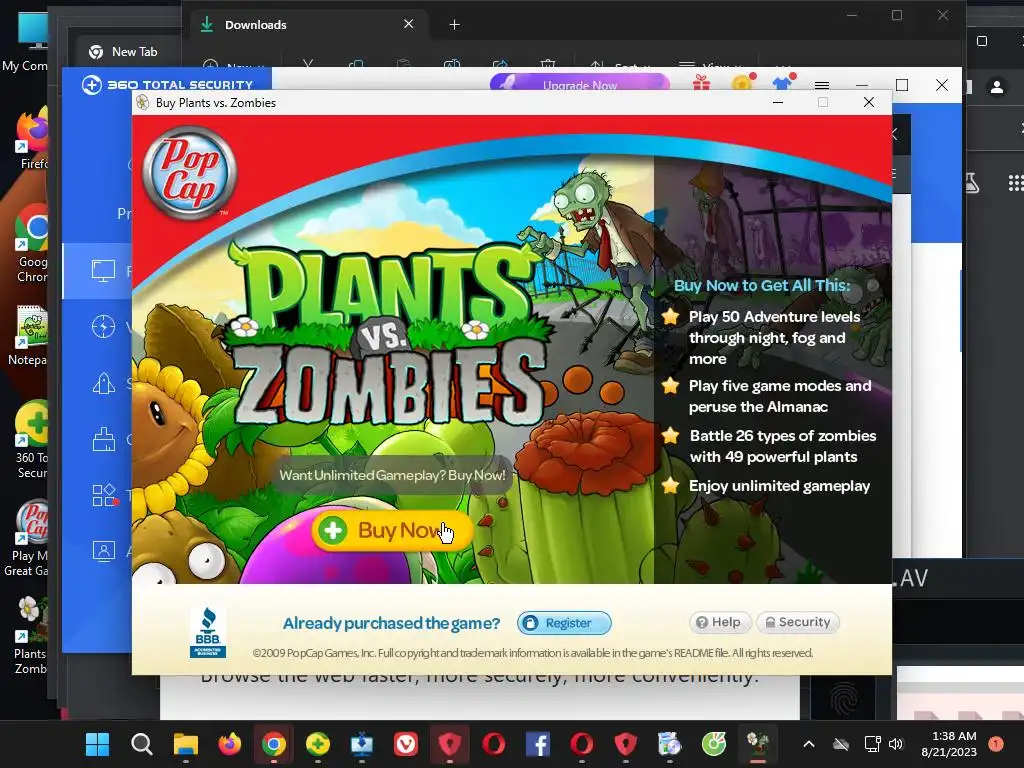The width and height of the screenshot is (1024, 768).
Task: Click the Register button
Action: [564, 623]
